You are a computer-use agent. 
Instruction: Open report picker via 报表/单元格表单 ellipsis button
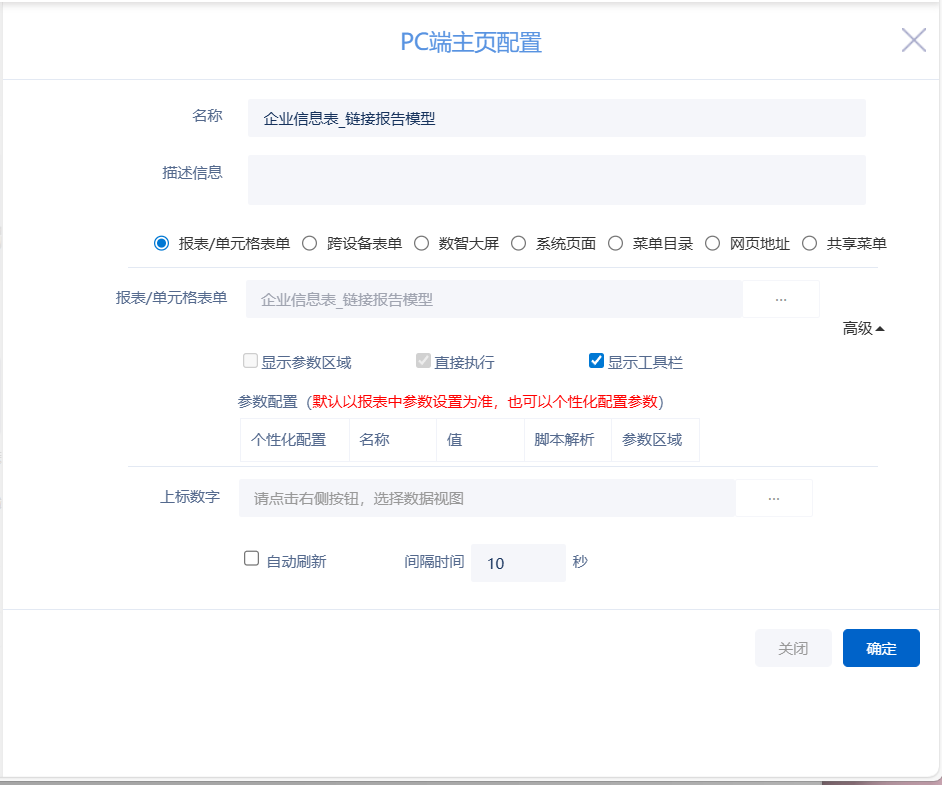(x=781, y=299)
